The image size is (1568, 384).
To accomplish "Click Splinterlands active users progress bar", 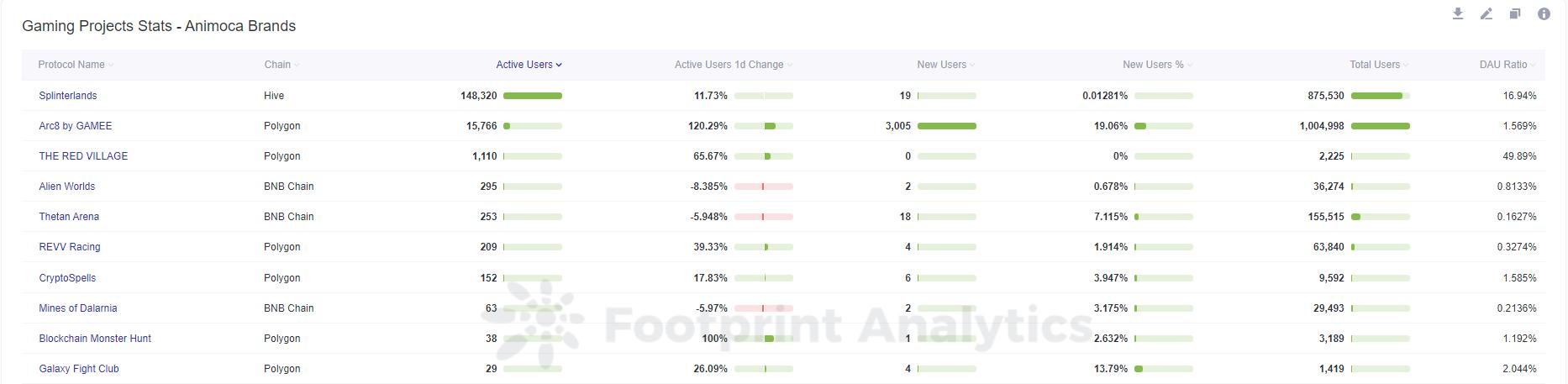I will tap(533, 96).
